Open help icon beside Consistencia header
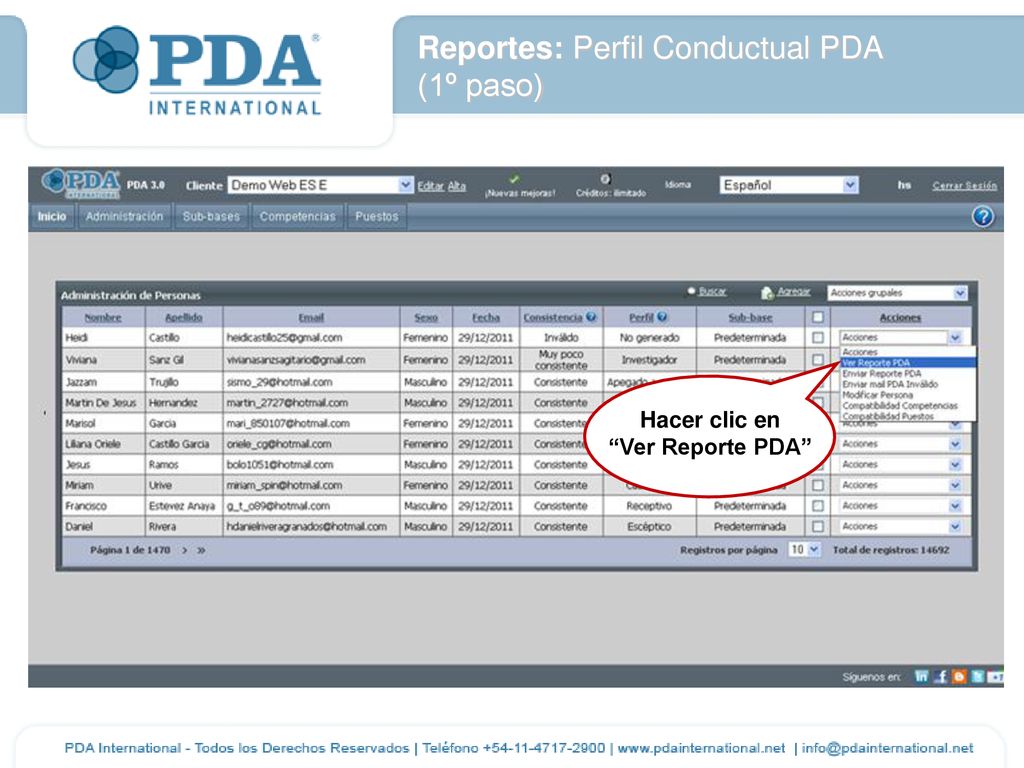The width and height of the screenshot is (1024, 768). [x=591, y=317]
